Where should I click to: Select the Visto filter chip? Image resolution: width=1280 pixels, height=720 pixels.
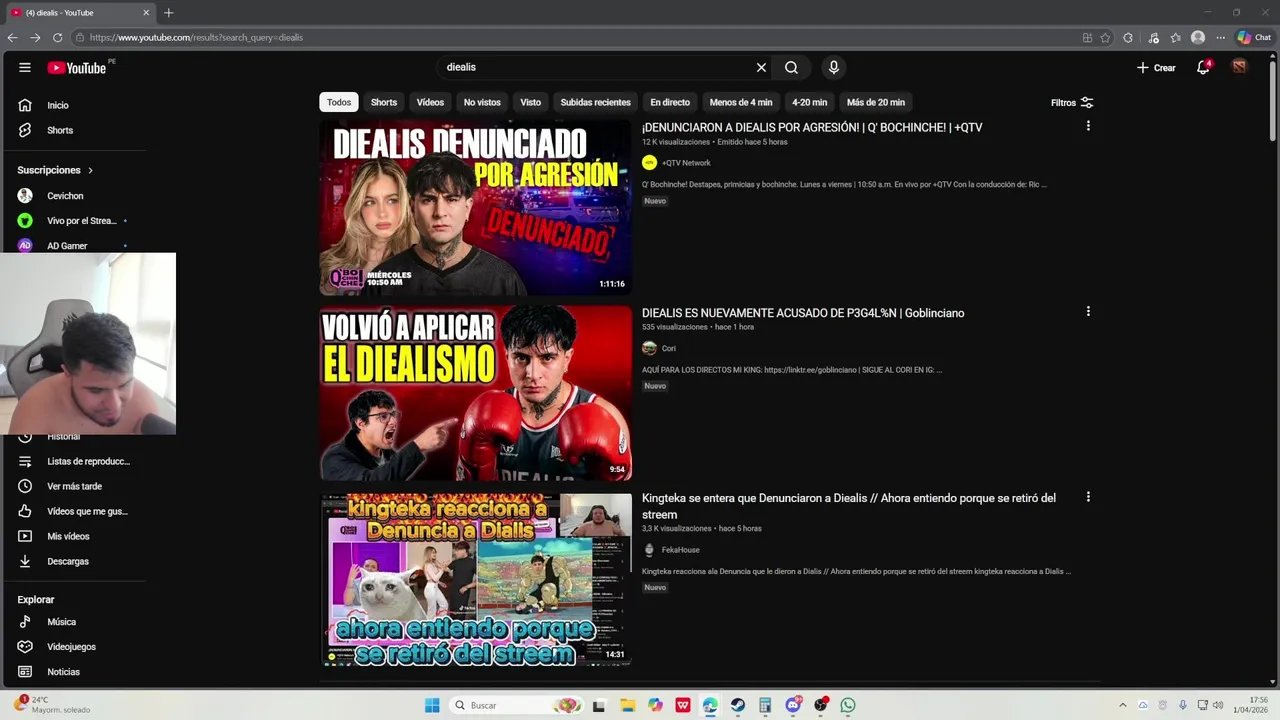(x=531, y=102)
